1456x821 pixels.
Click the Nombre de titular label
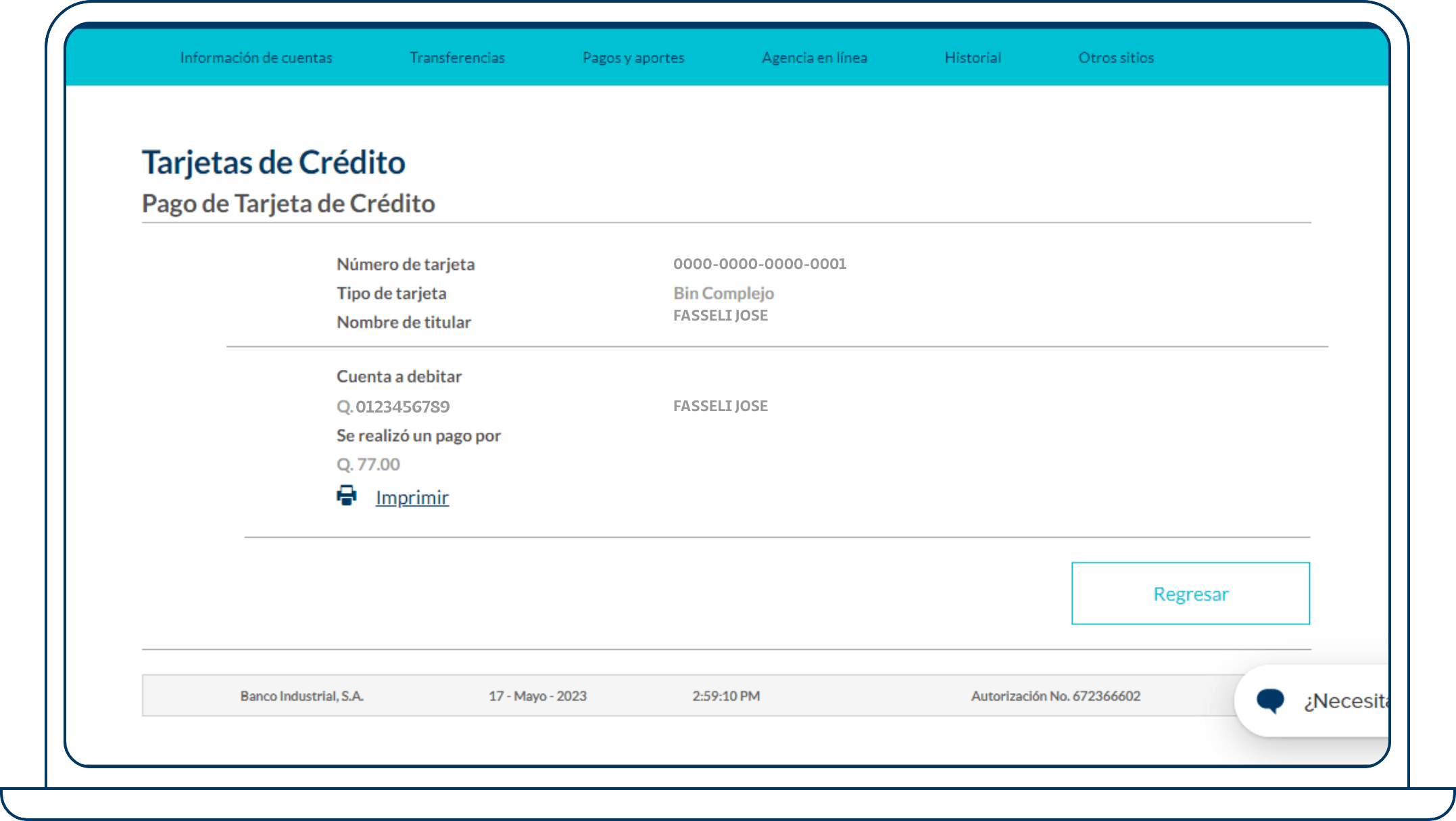(404, 323)
